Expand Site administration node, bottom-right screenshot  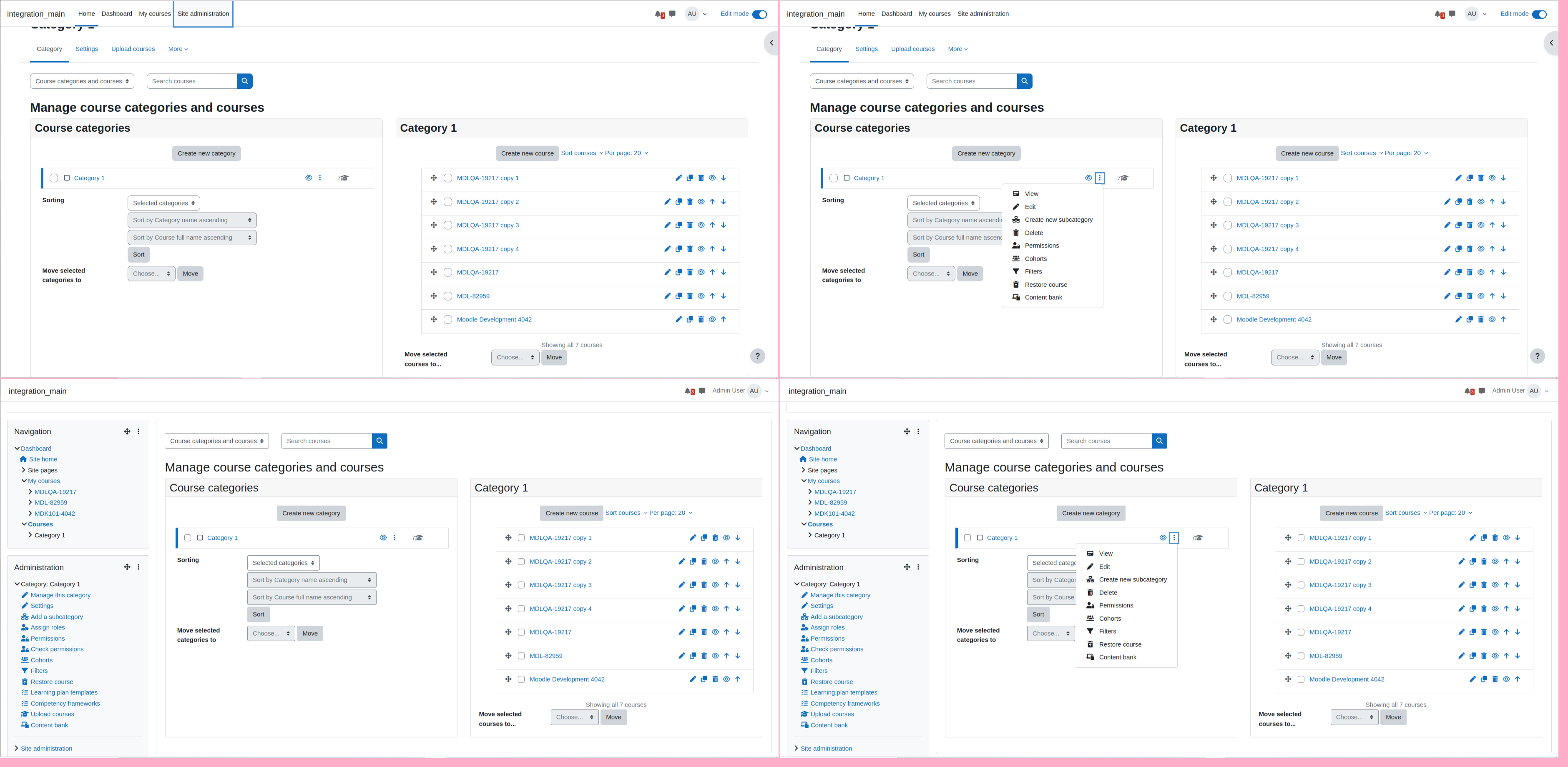(796, 748)
